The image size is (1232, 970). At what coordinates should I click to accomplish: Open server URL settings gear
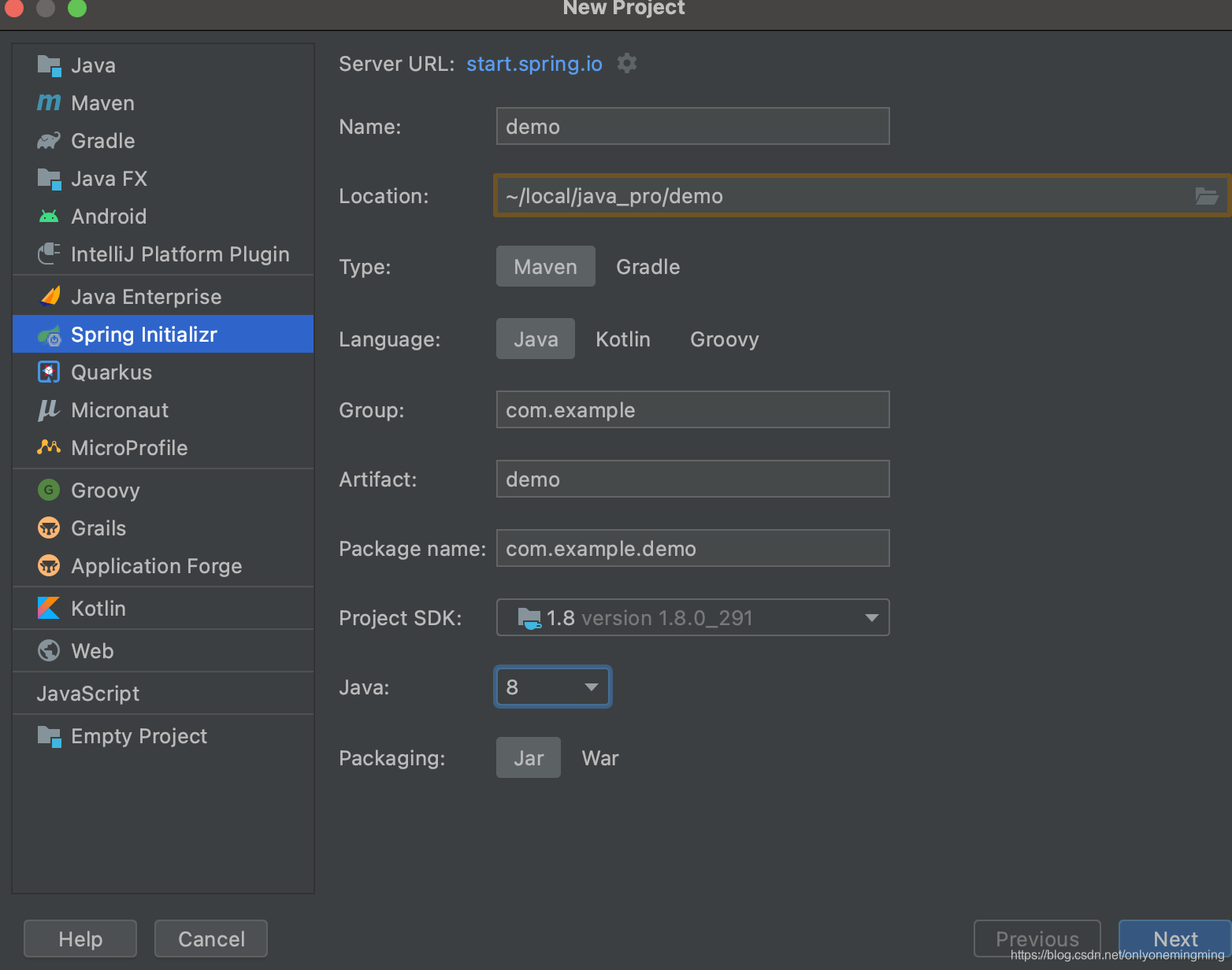coord(627,63)
